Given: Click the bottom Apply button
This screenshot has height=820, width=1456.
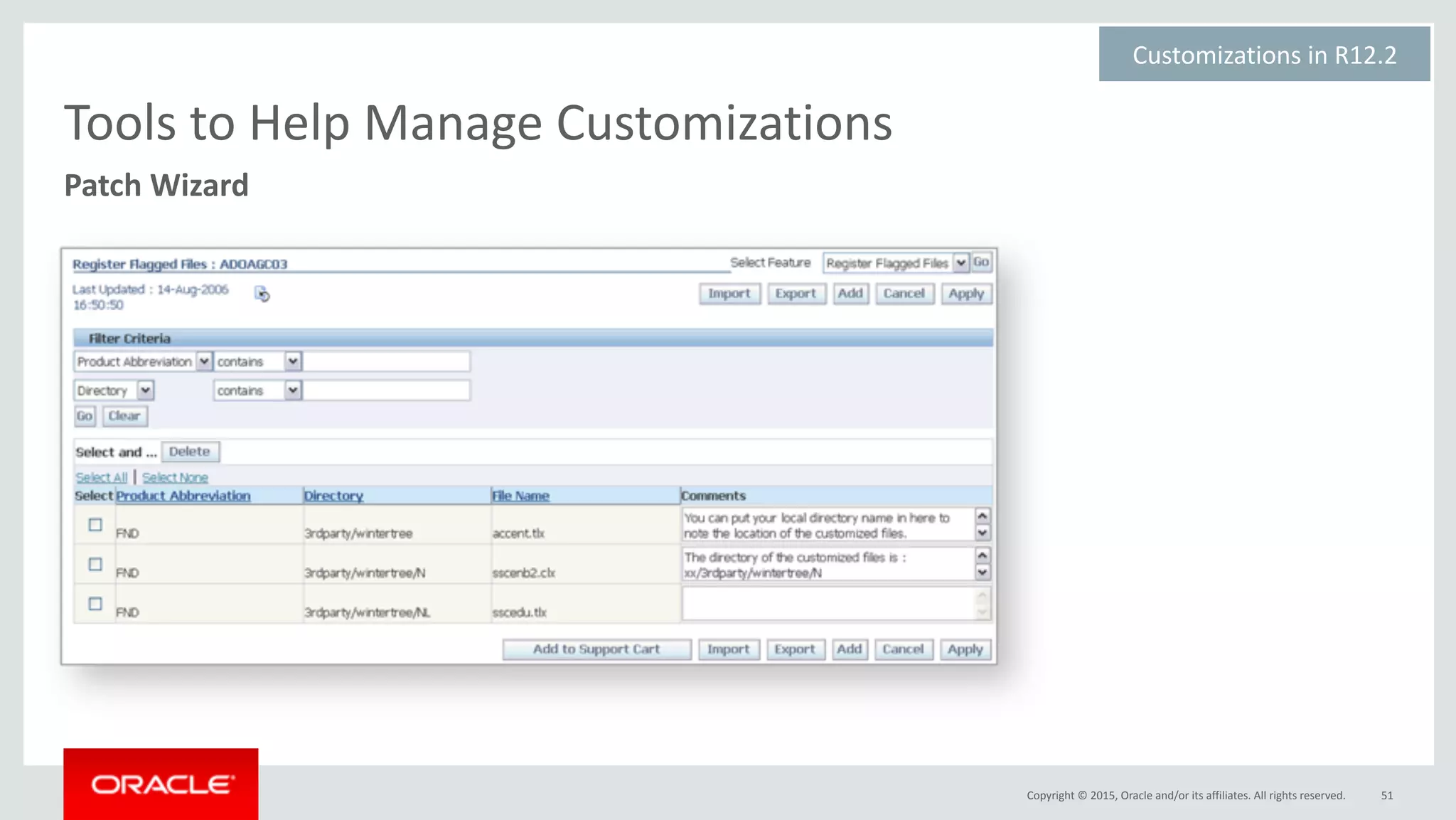Looking at the screenshot, I should pos(965,649).
